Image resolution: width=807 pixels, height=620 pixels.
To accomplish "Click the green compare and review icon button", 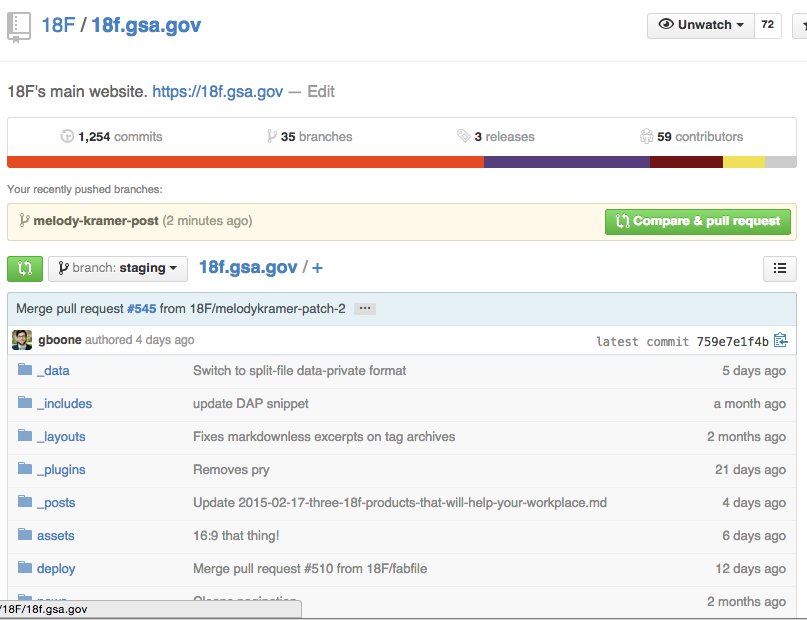I will click(x=25, y=269).
